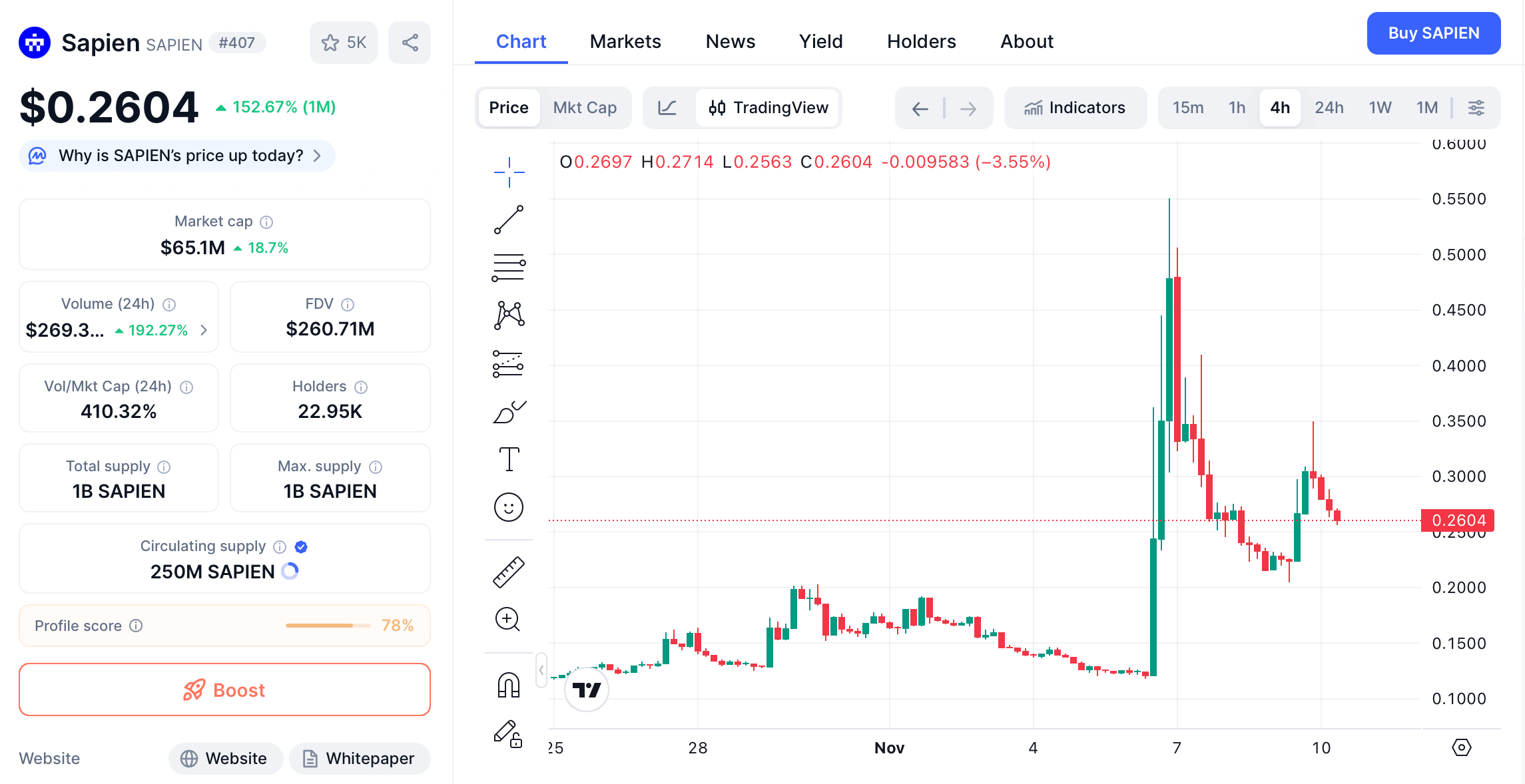Activate the zoom-in tool
Viewport: 1525px width, 784px height.
pyautogui.click(x=508, y=619)
